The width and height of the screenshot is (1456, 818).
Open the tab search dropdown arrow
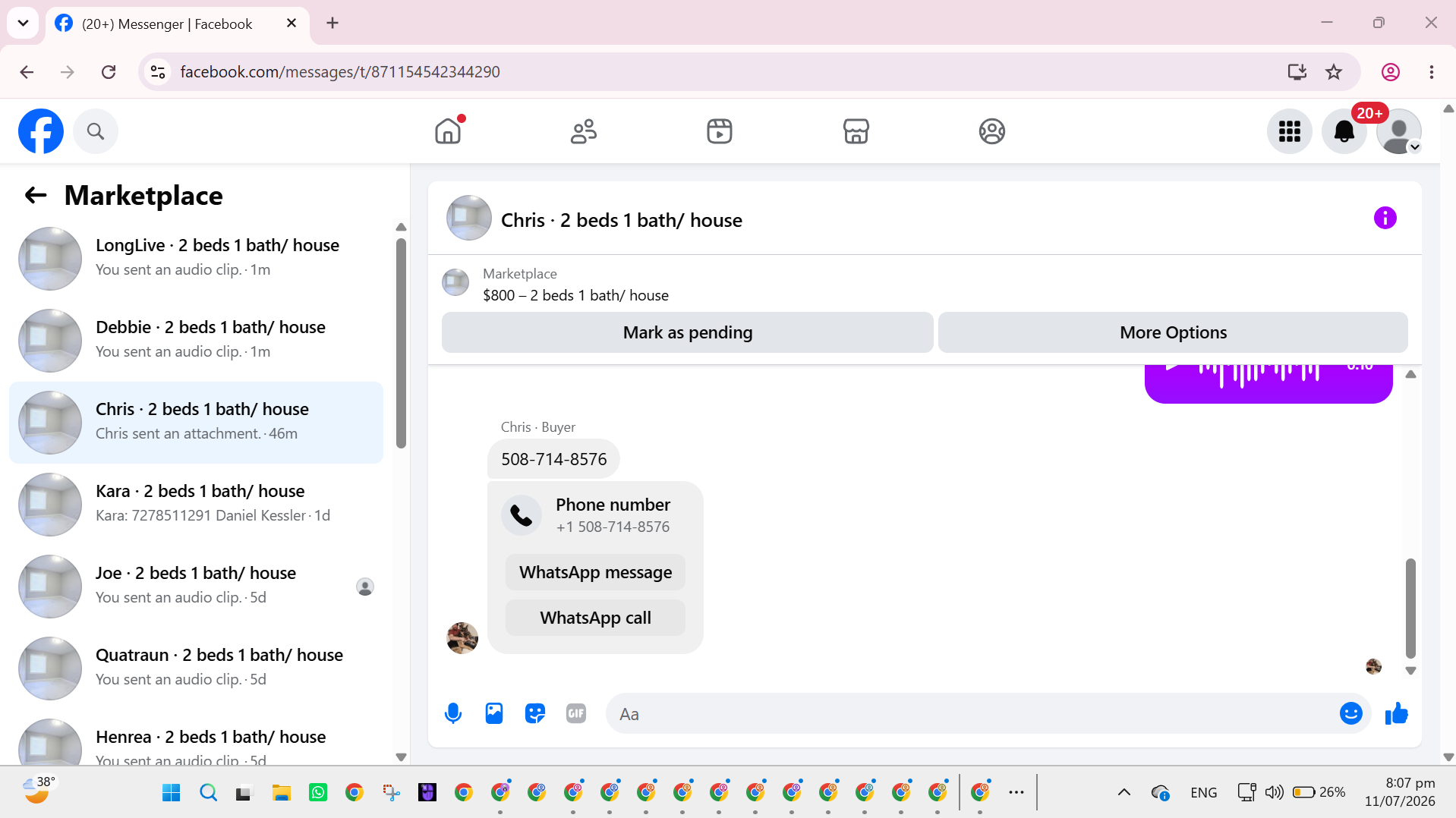23,24
